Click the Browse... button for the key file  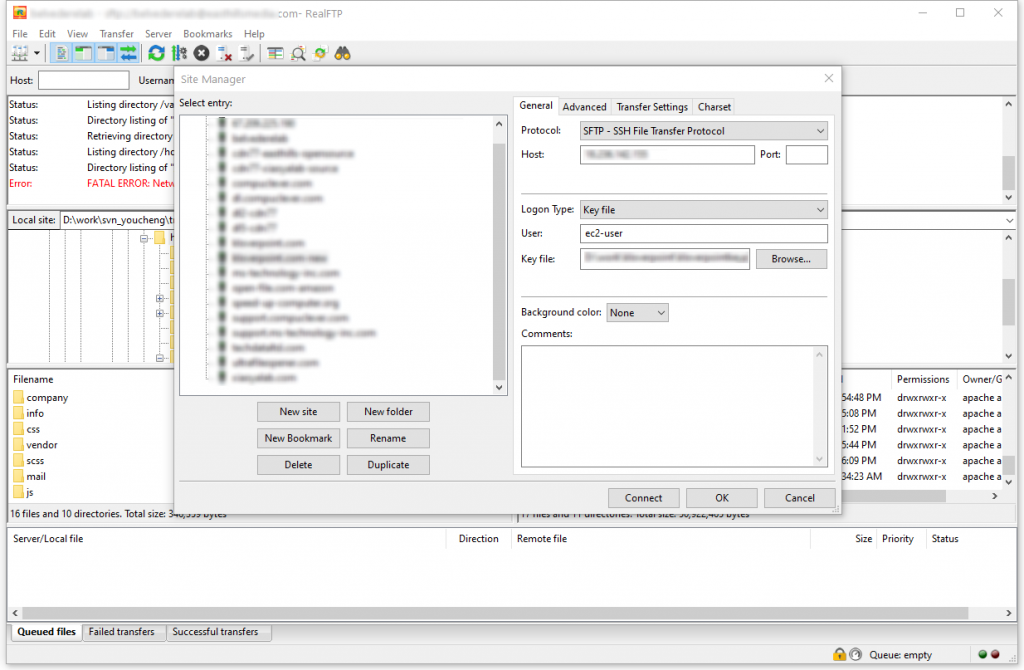click(791, 259)
